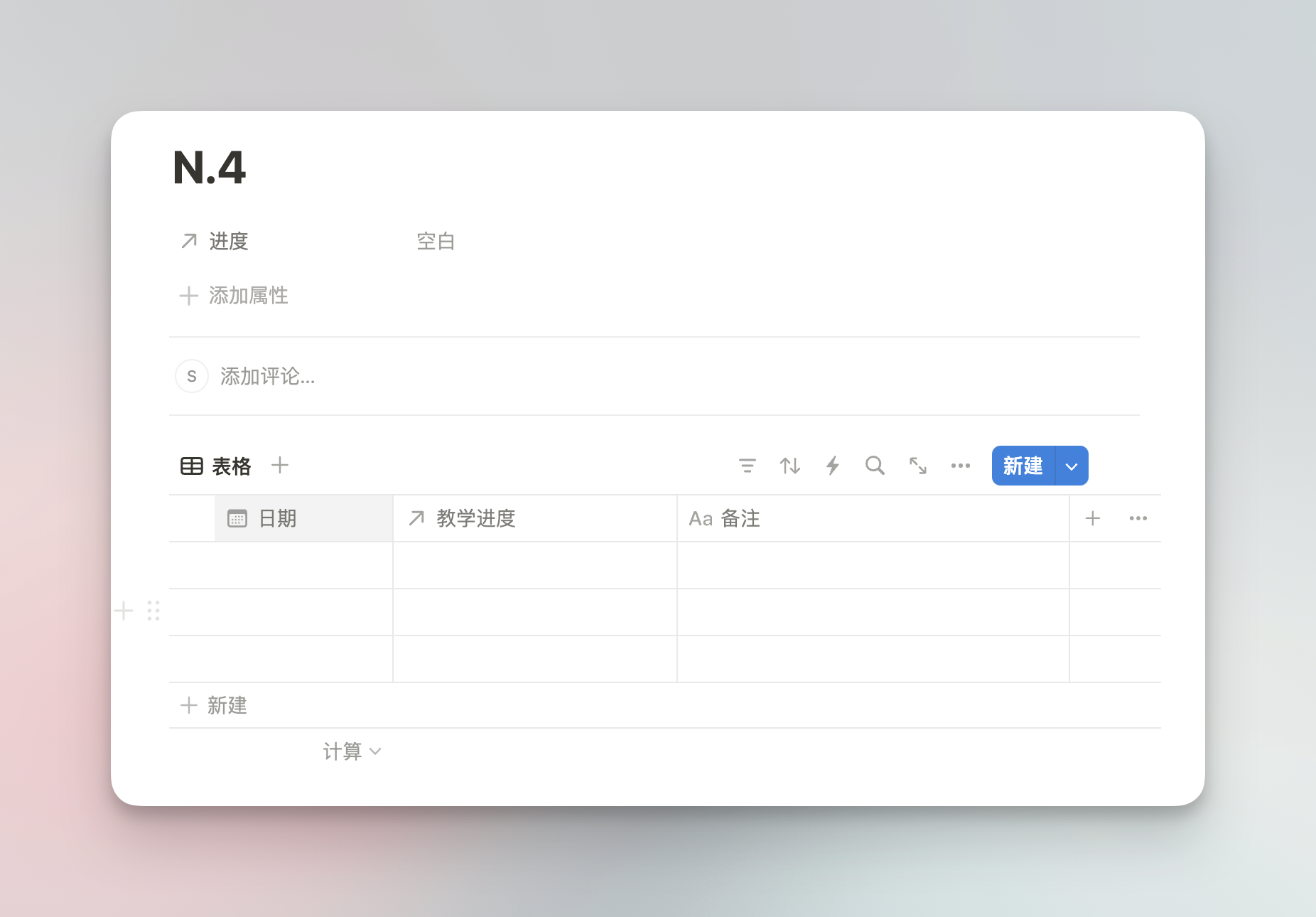Select the 表格 view tab
This screenshot has height=917, width=1316.
coord(216,466)
